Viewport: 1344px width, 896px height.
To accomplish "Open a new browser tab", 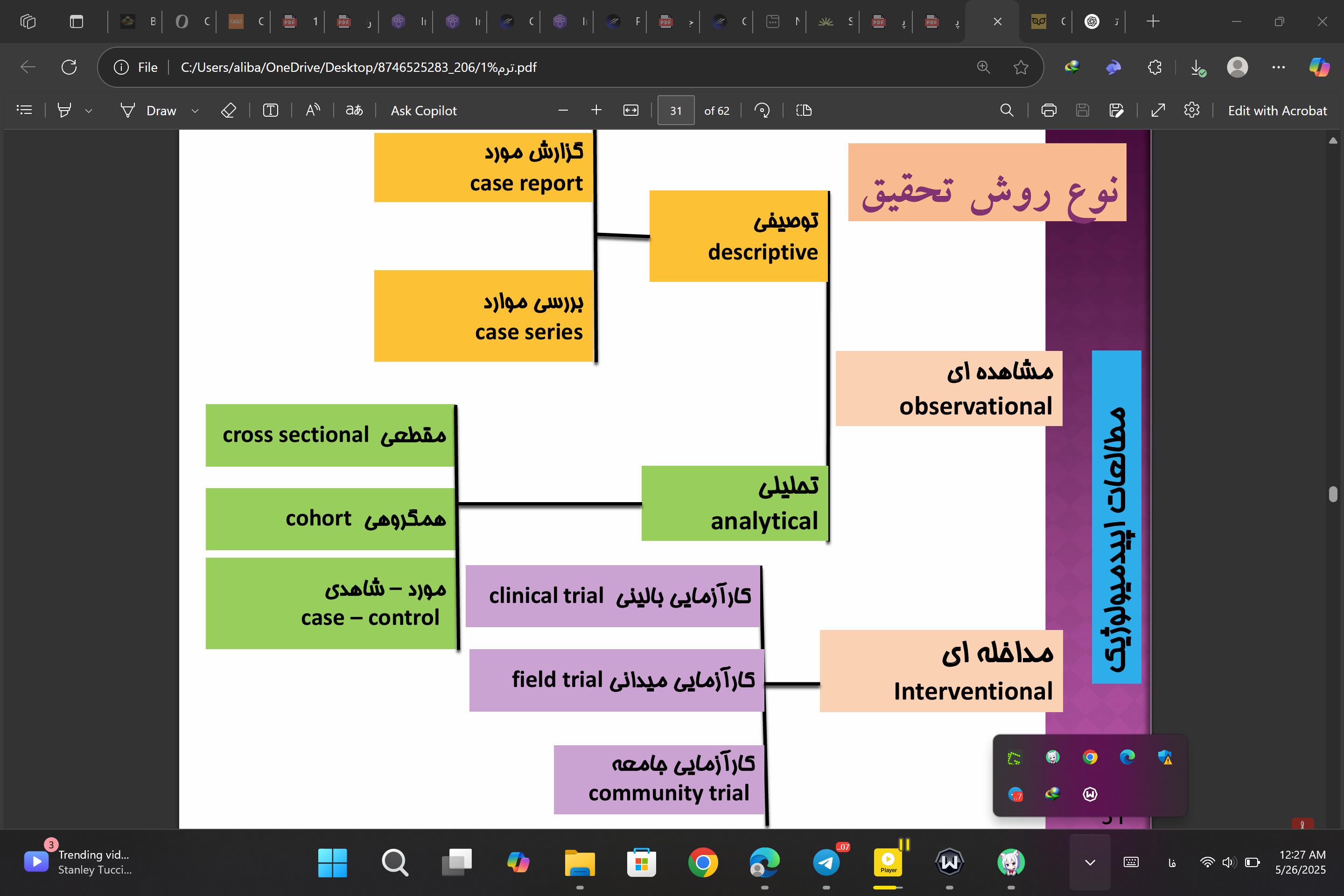I will coord(1153,22).
